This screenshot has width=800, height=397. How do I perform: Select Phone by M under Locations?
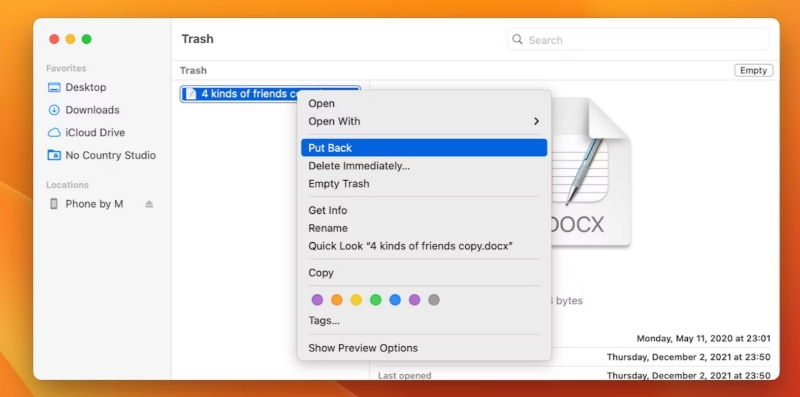point(94,204)
